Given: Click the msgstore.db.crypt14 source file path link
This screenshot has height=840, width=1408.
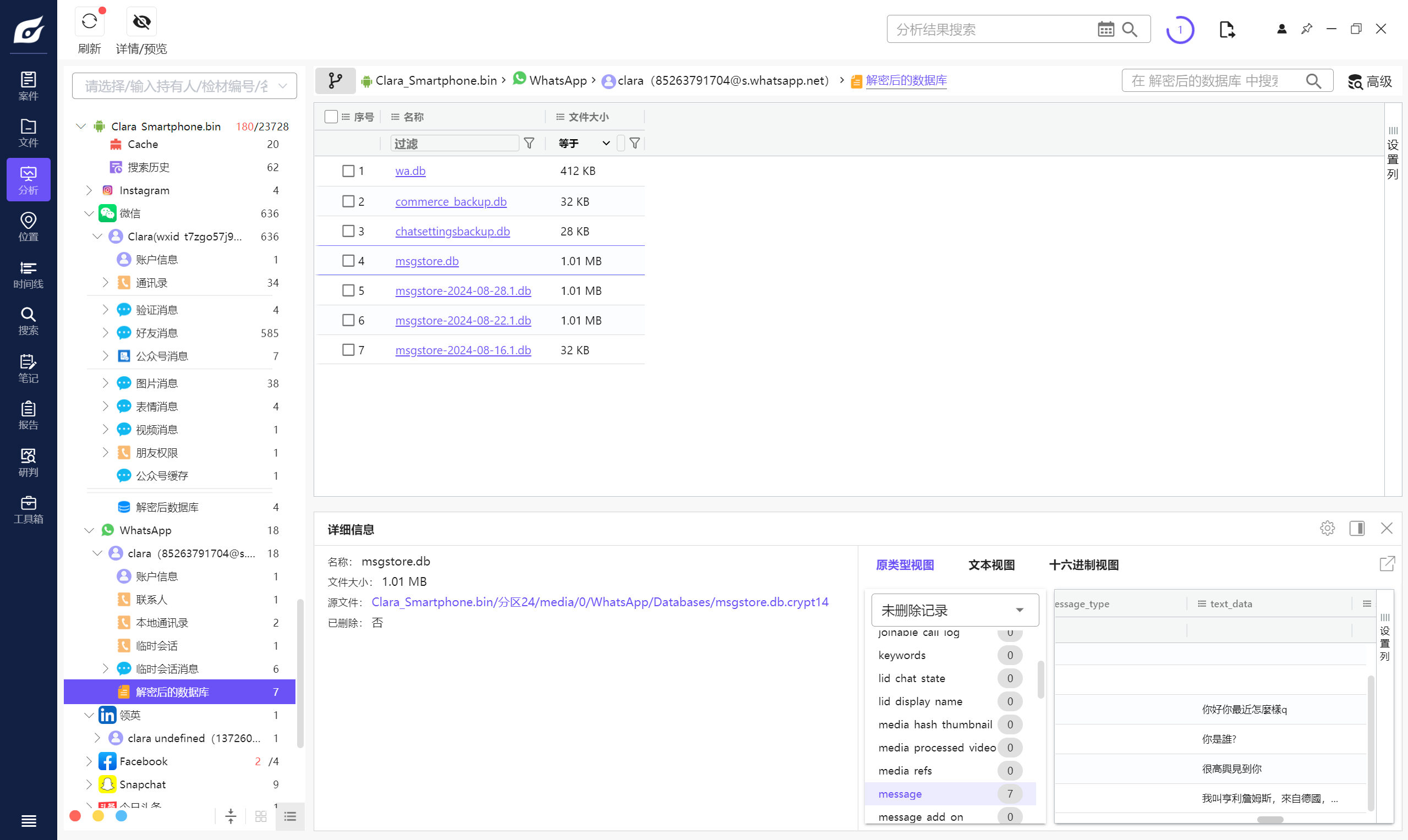Looking at the screenshot, I should click(x=600, y=602).
